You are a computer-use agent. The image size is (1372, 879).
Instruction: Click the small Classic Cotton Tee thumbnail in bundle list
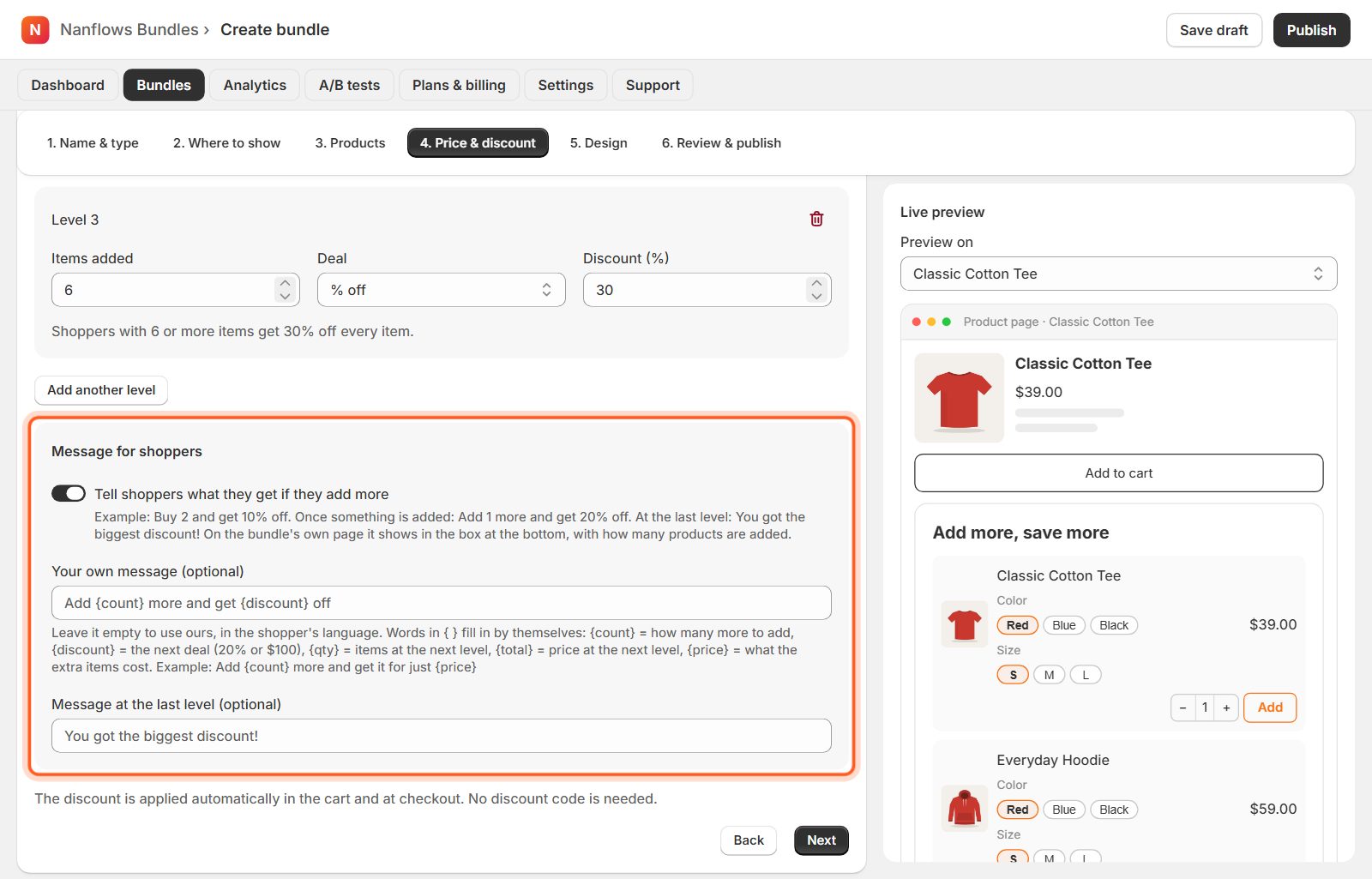(965, 624)
